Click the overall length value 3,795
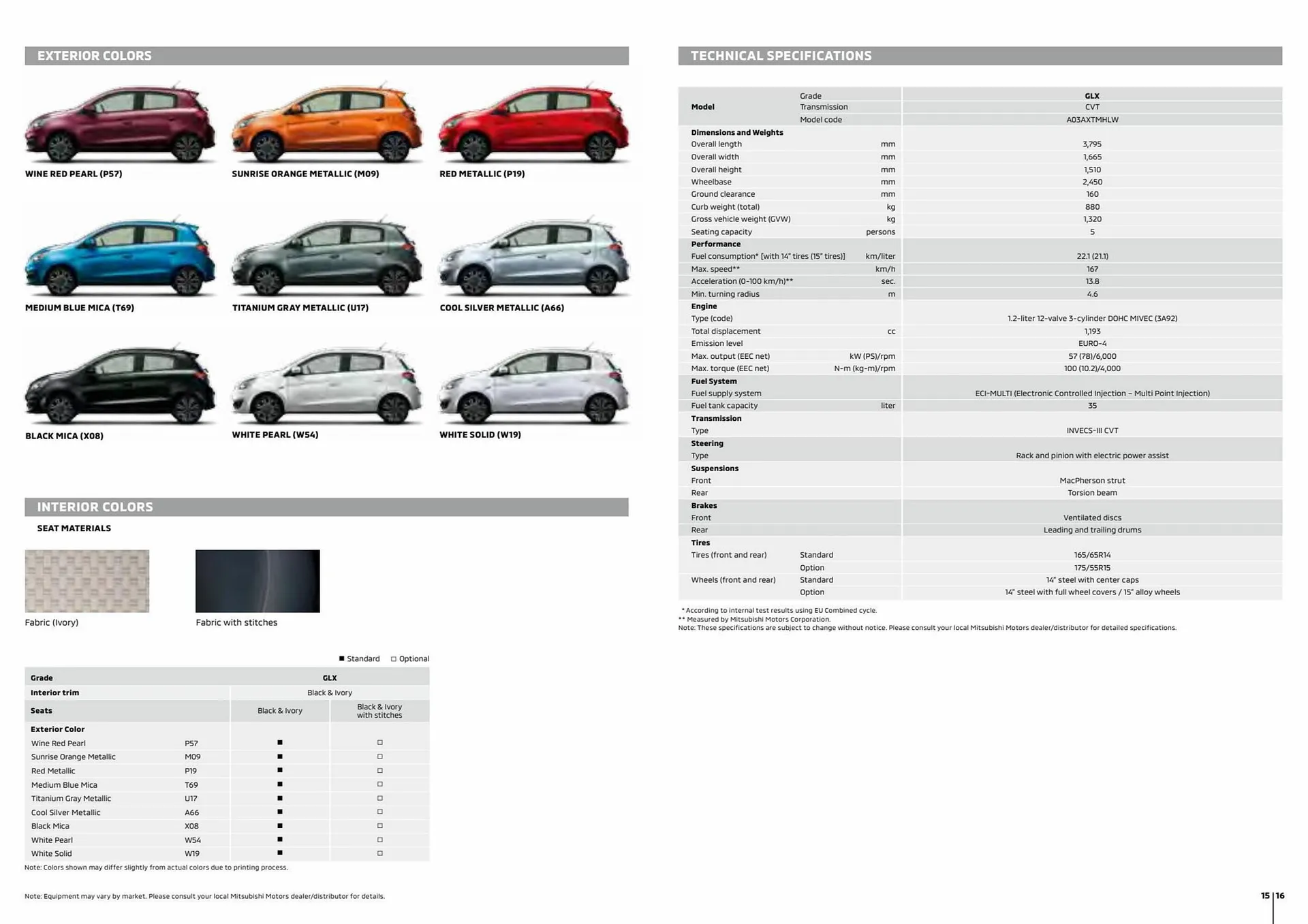Screen dimensions: 1308x924 tap(1092, 144)
